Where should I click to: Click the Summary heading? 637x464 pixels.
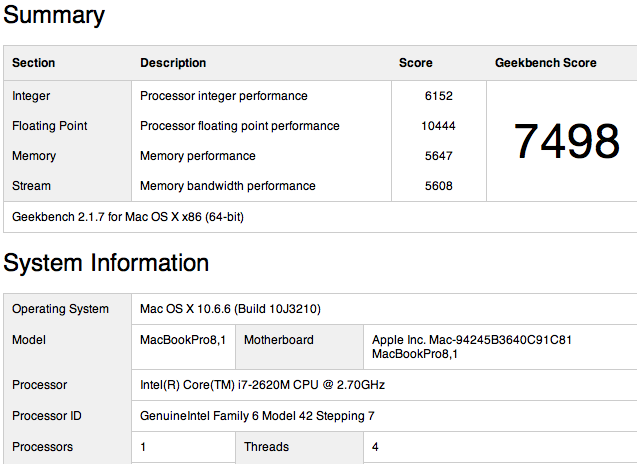point(54,16)
